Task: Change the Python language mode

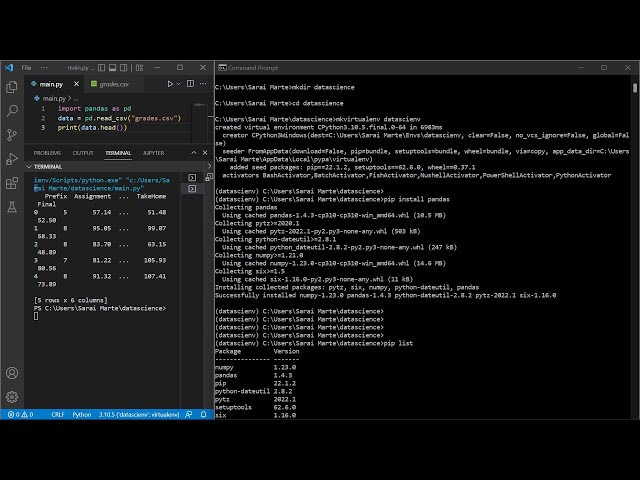Action: (x=82, y=415)
